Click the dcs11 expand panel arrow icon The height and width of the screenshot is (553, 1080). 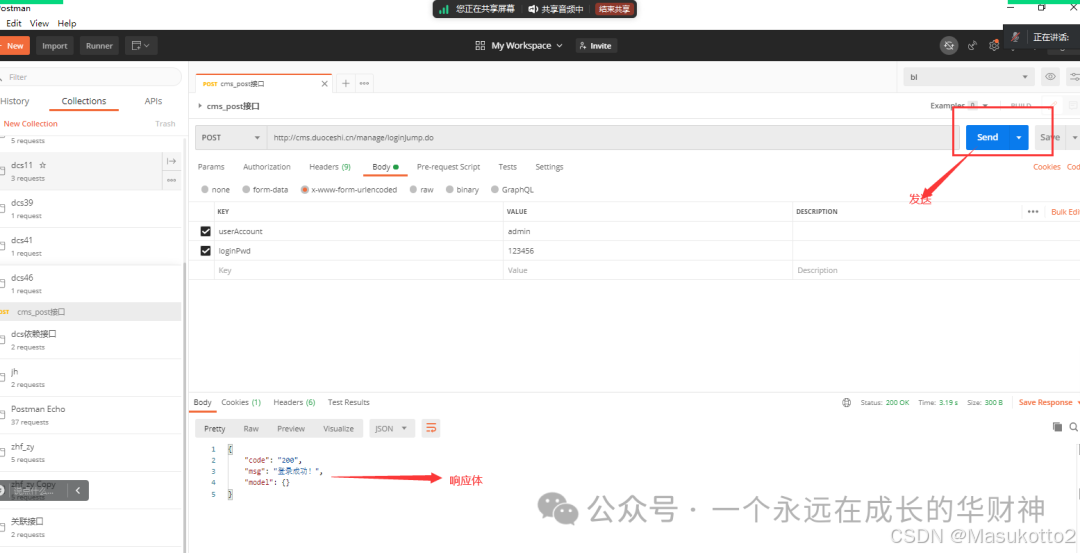pos(172,161)
